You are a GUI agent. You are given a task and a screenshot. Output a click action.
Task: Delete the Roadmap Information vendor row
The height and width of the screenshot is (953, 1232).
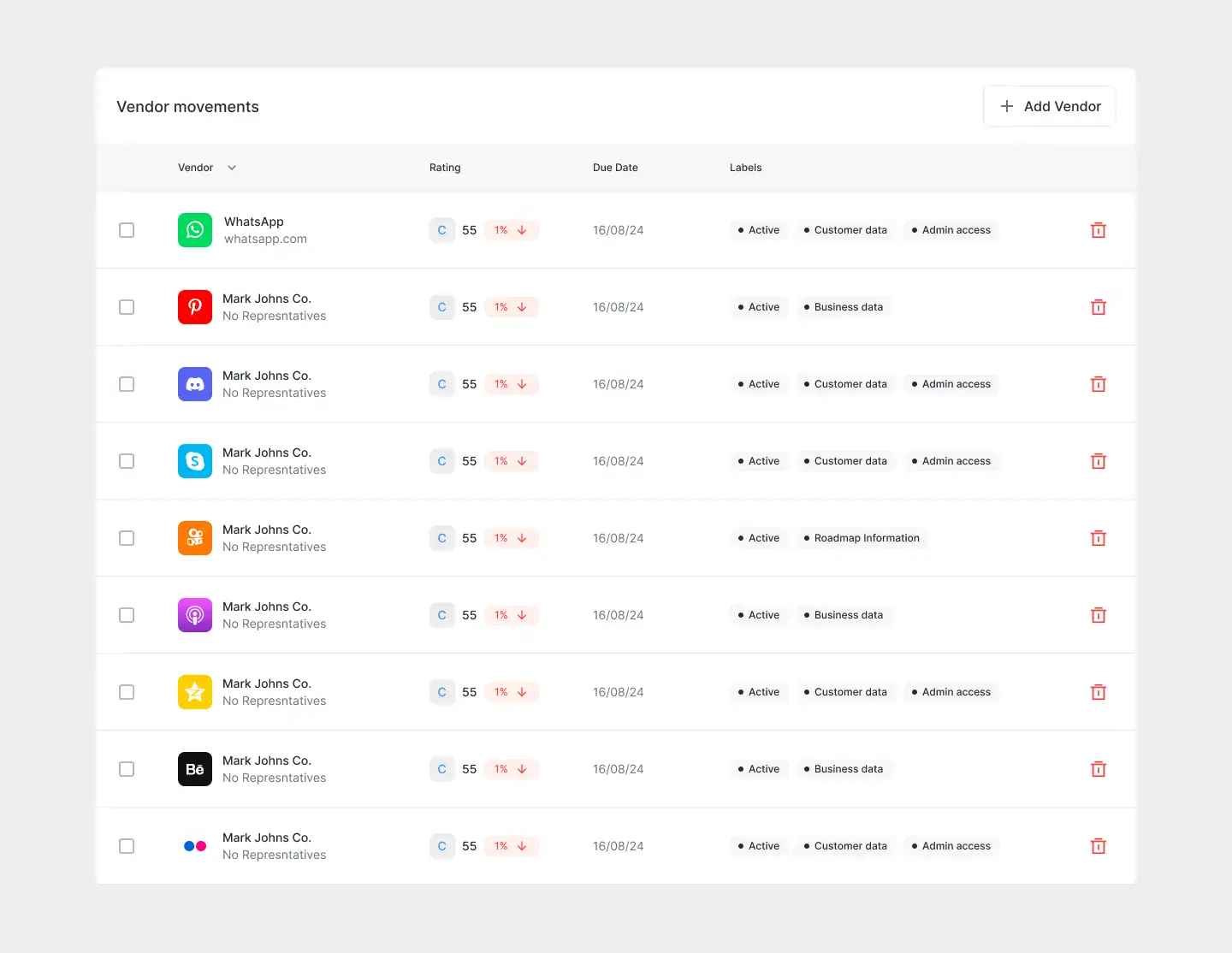click(x=1099, y=538)
